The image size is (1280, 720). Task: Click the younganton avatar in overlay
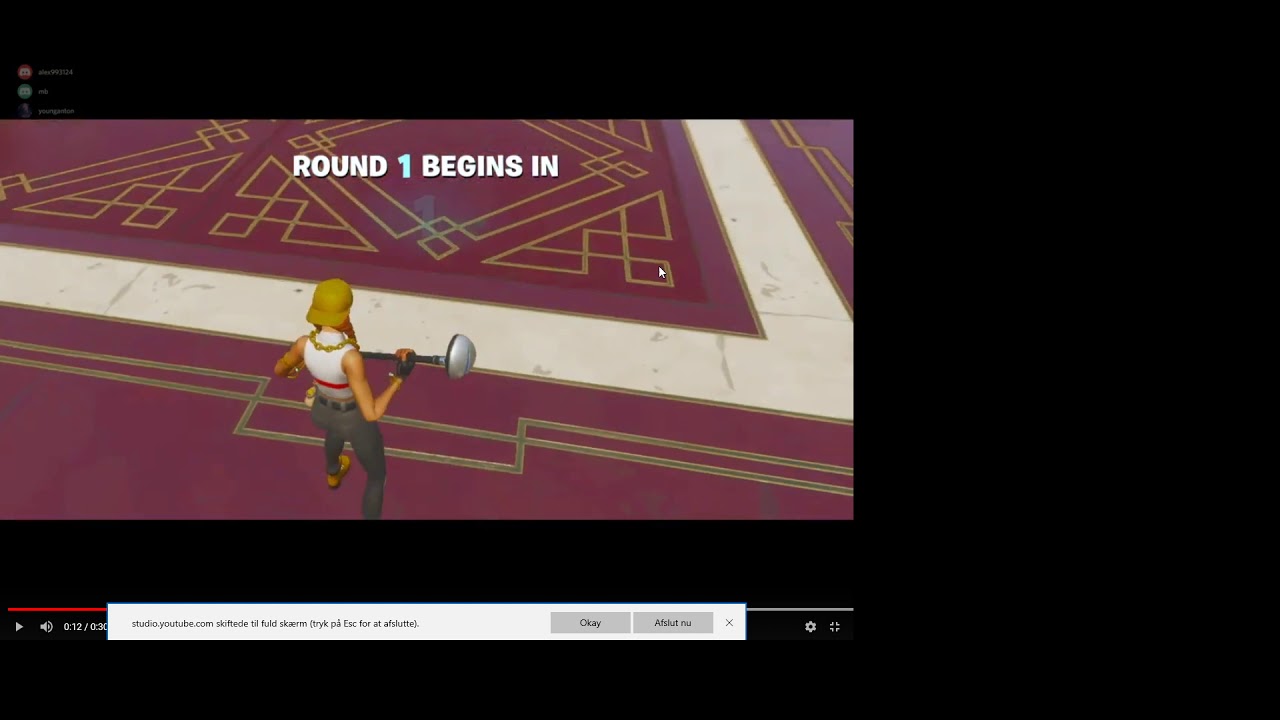25,110
